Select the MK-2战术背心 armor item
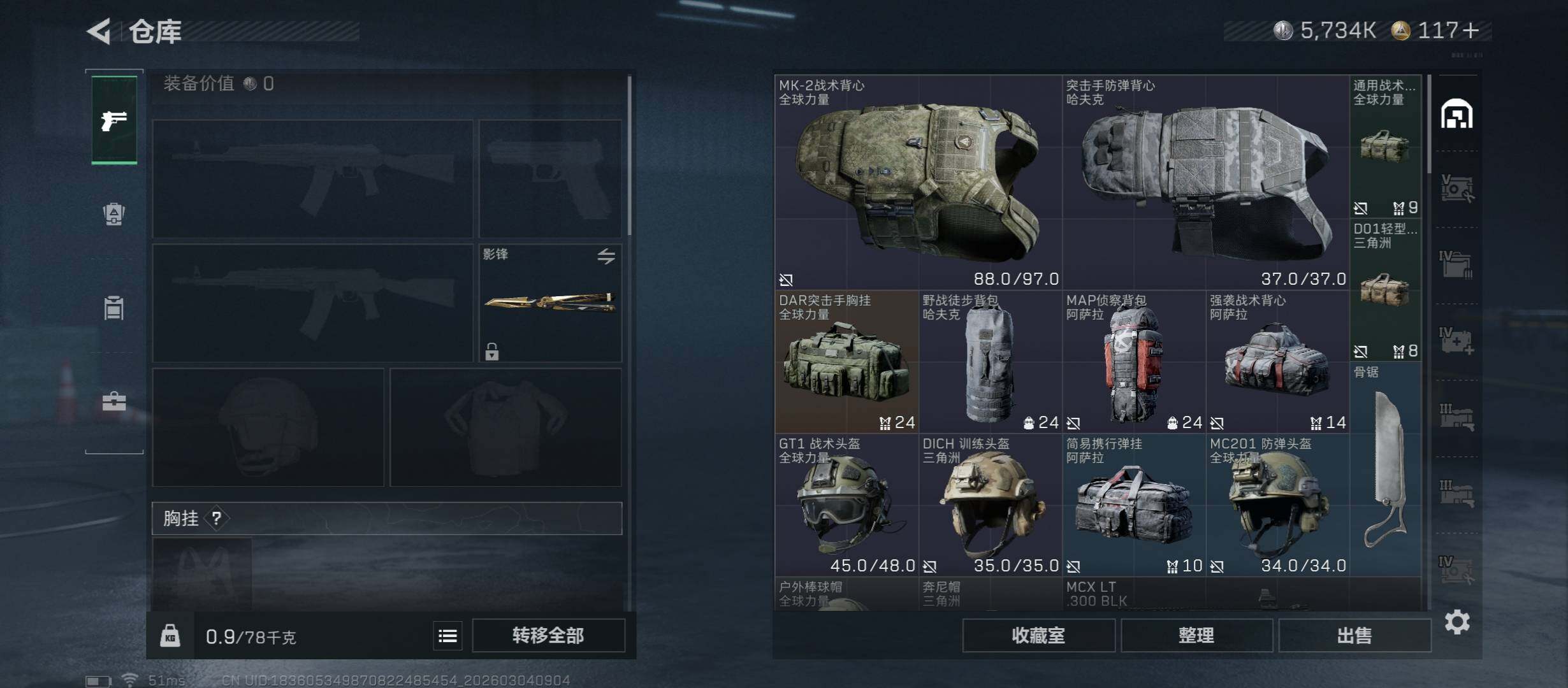The height and width of the screenshot is (688, 1568). (918, 182)
